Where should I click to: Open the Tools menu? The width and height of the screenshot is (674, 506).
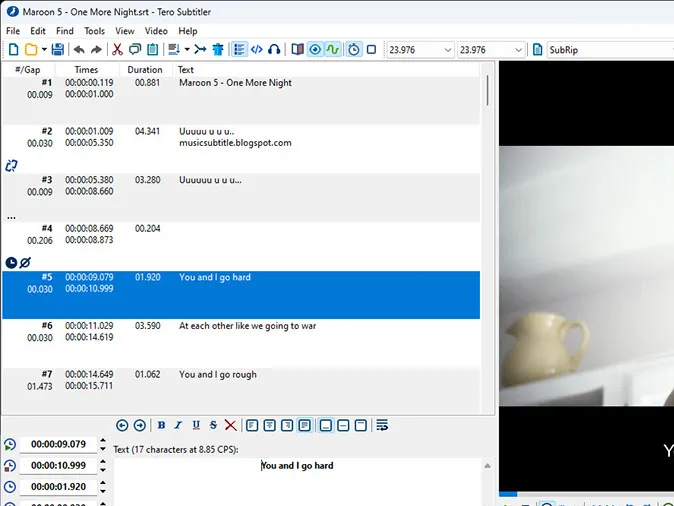[94, 31]
